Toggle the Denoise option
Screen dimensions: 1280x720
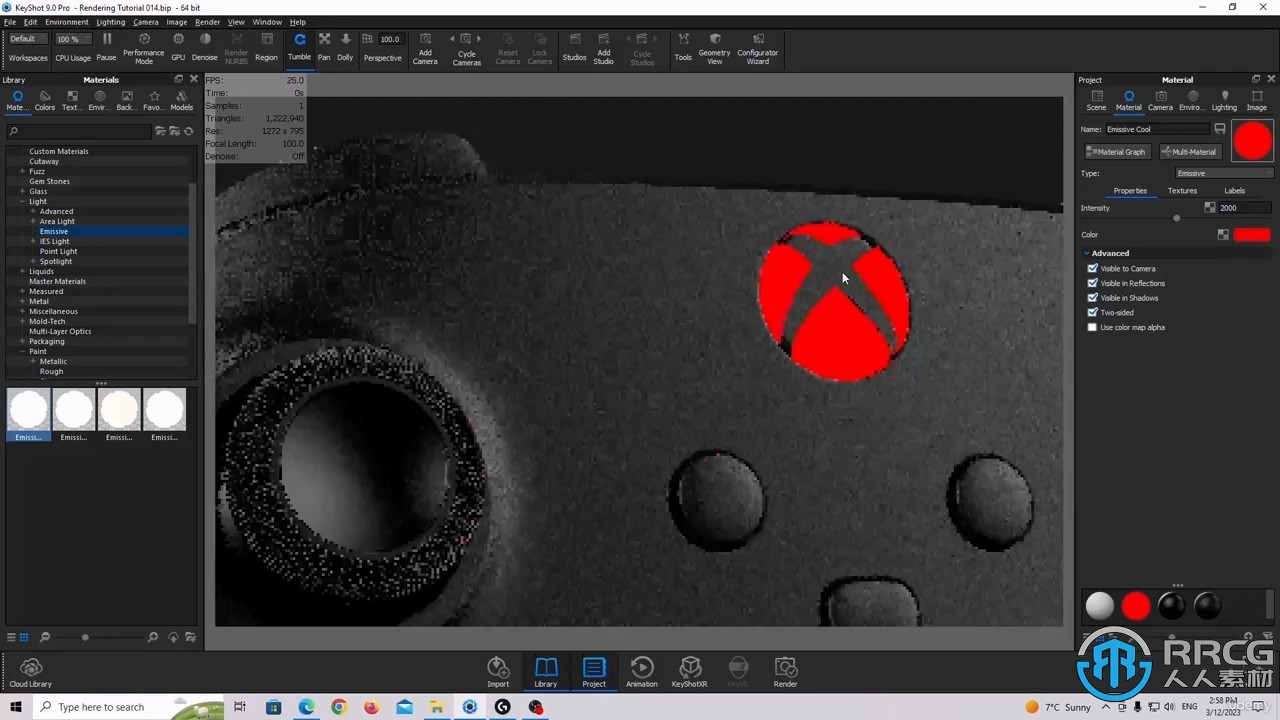pyautogui.click(x=205, y=47)
